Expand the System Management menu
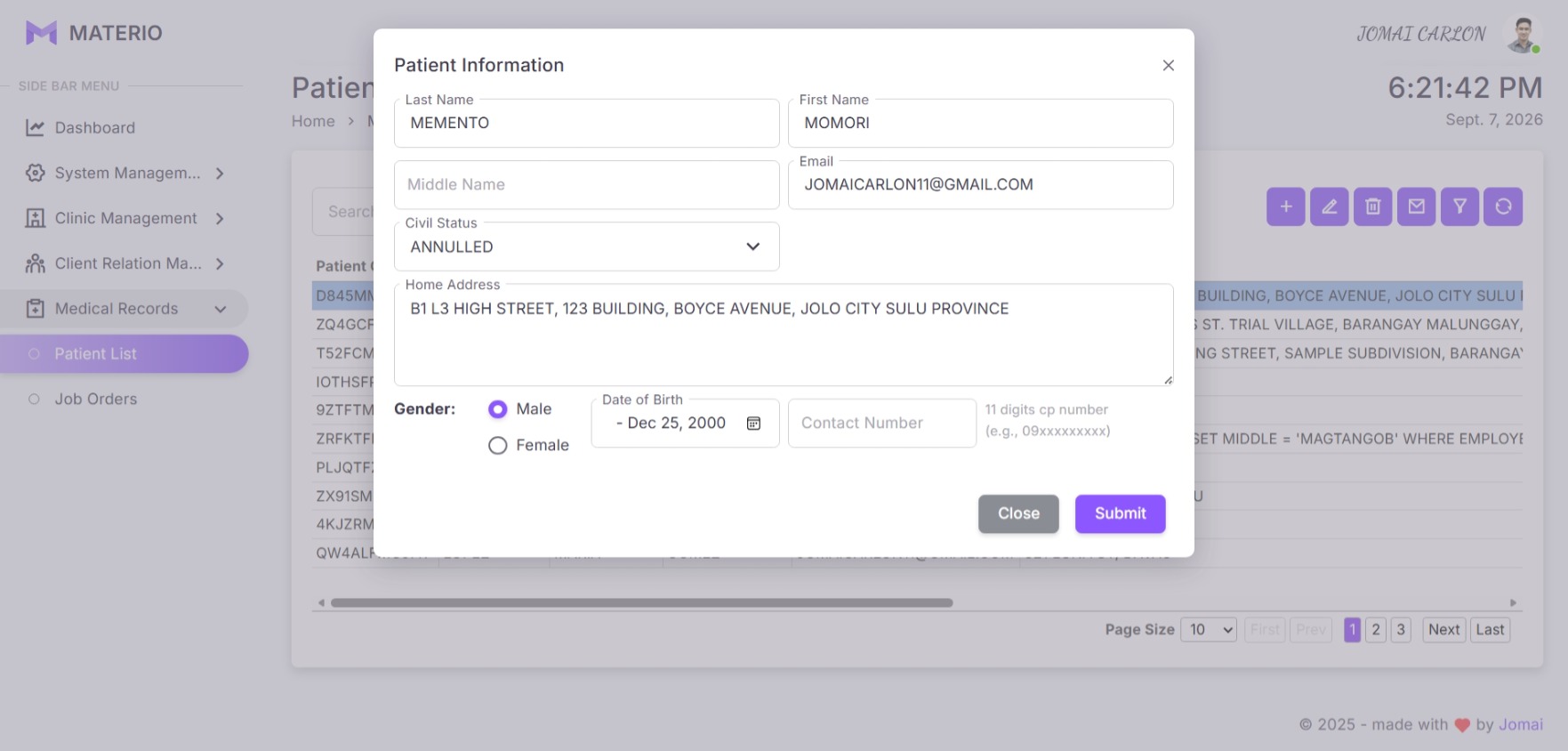The width and height of the screenshot is (1568, 751). coord(125,173)
